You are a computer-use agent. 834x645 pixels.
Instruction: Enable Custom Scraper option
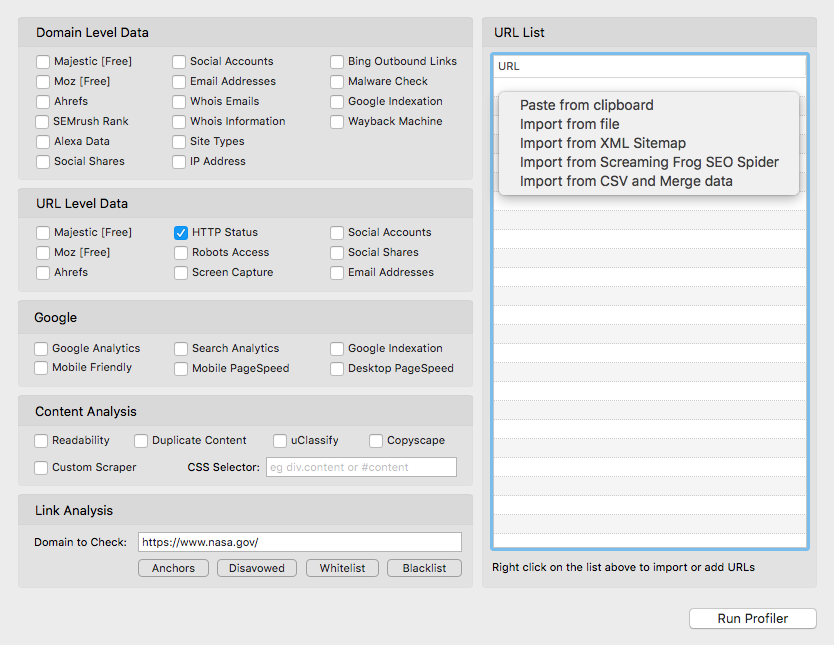(41, 467)
